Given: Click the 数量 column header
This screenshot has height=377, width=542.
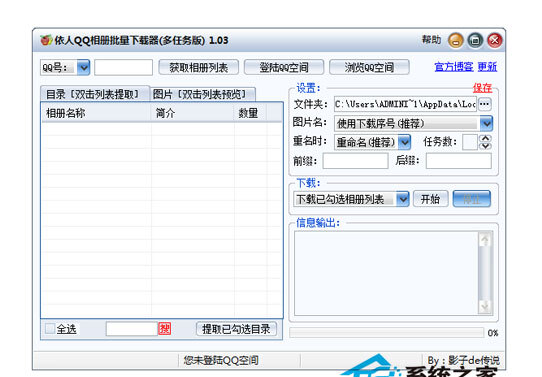Looking at the screenshot, I should point(250,113).
